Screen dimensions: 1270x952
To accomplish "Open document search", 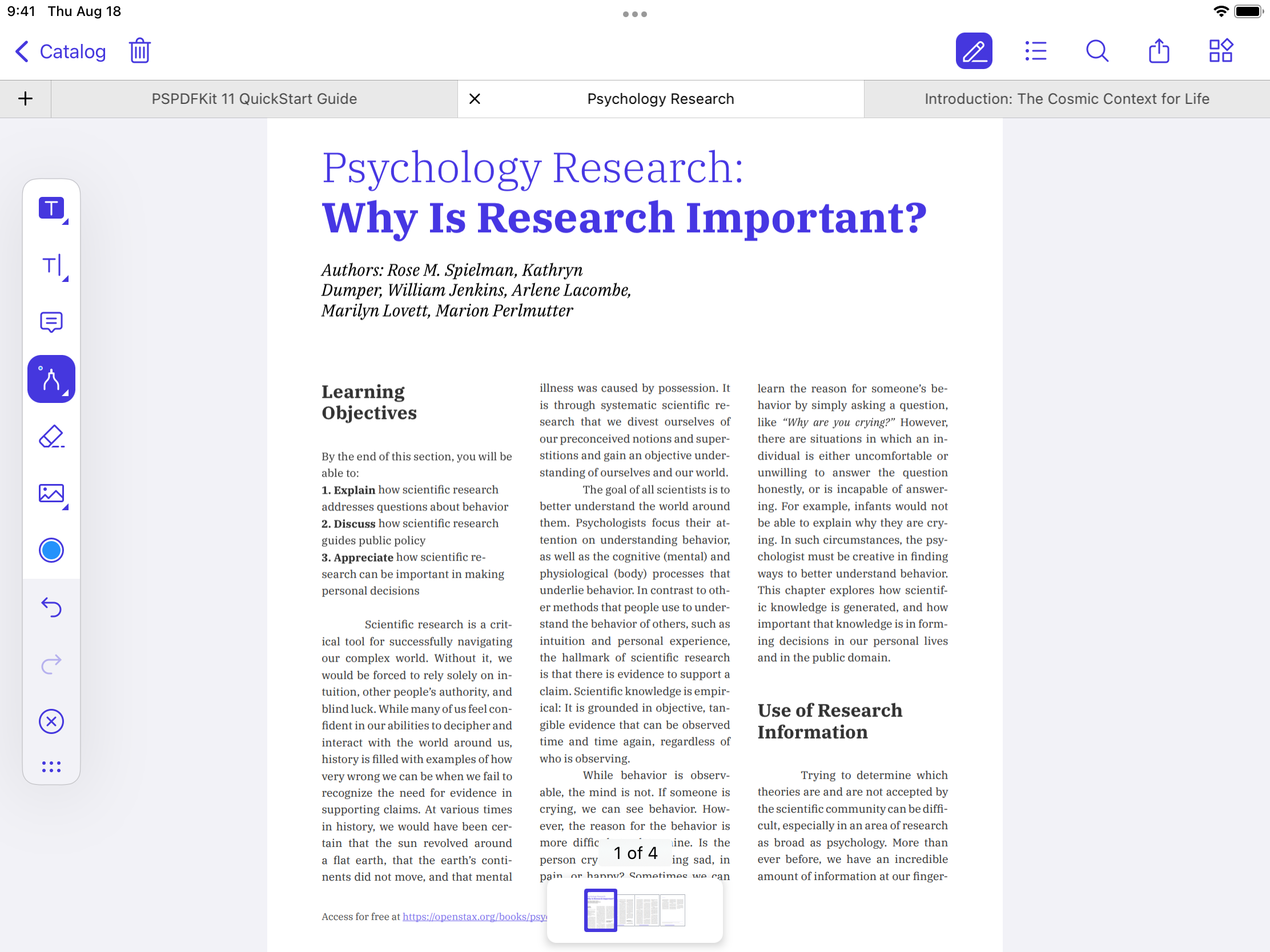I will click(1096, 51).
